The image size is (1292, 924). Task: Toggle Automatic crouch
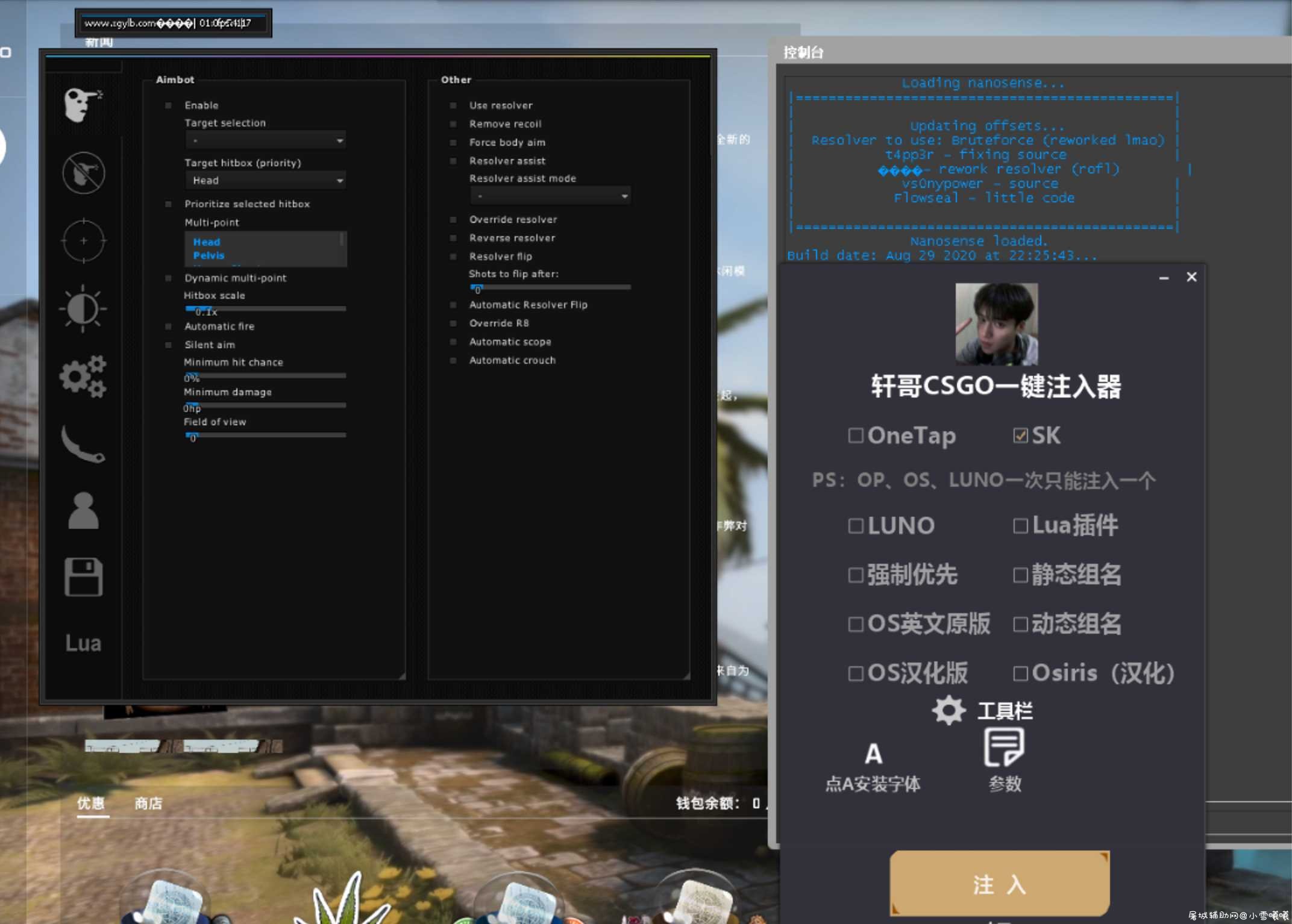453,360
